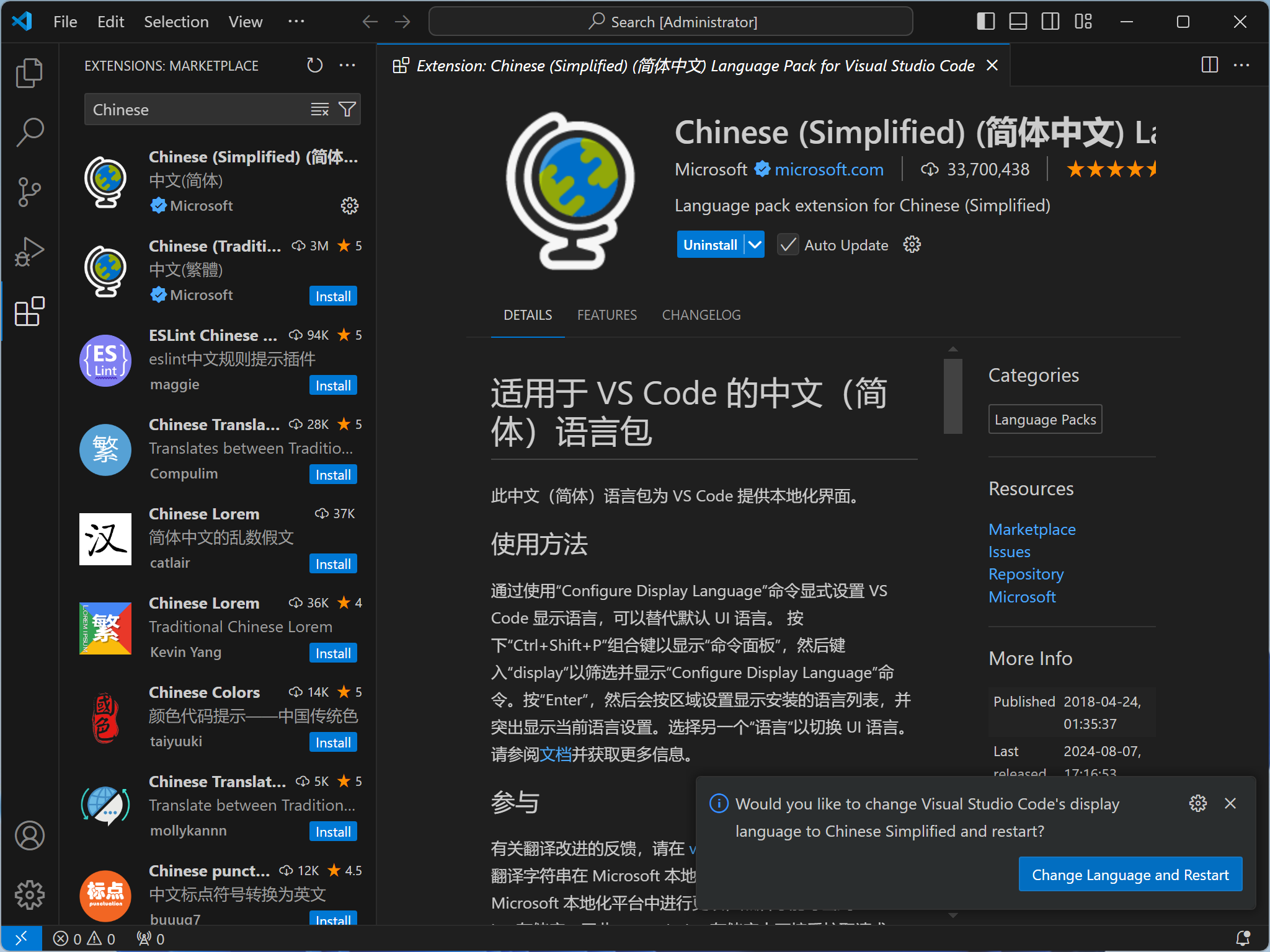Expand the Uninstall dropdown arrow
Screen dimensions: 1270x952
coord(755,245)
